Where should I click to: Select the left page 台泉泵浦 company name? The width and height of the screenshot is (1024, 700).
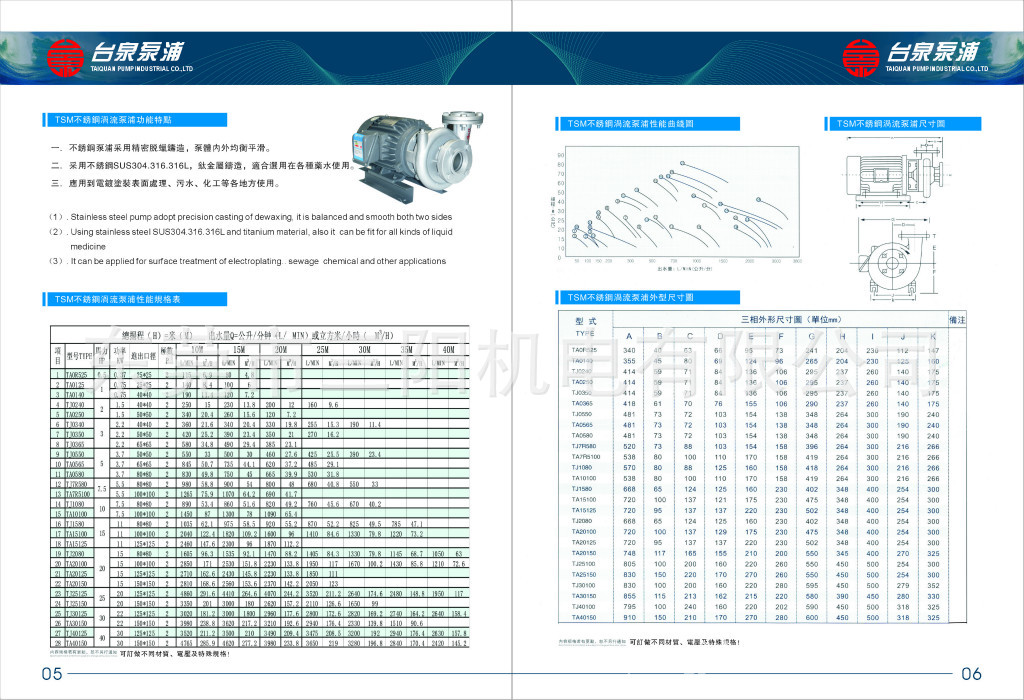[x=137, y=52]
